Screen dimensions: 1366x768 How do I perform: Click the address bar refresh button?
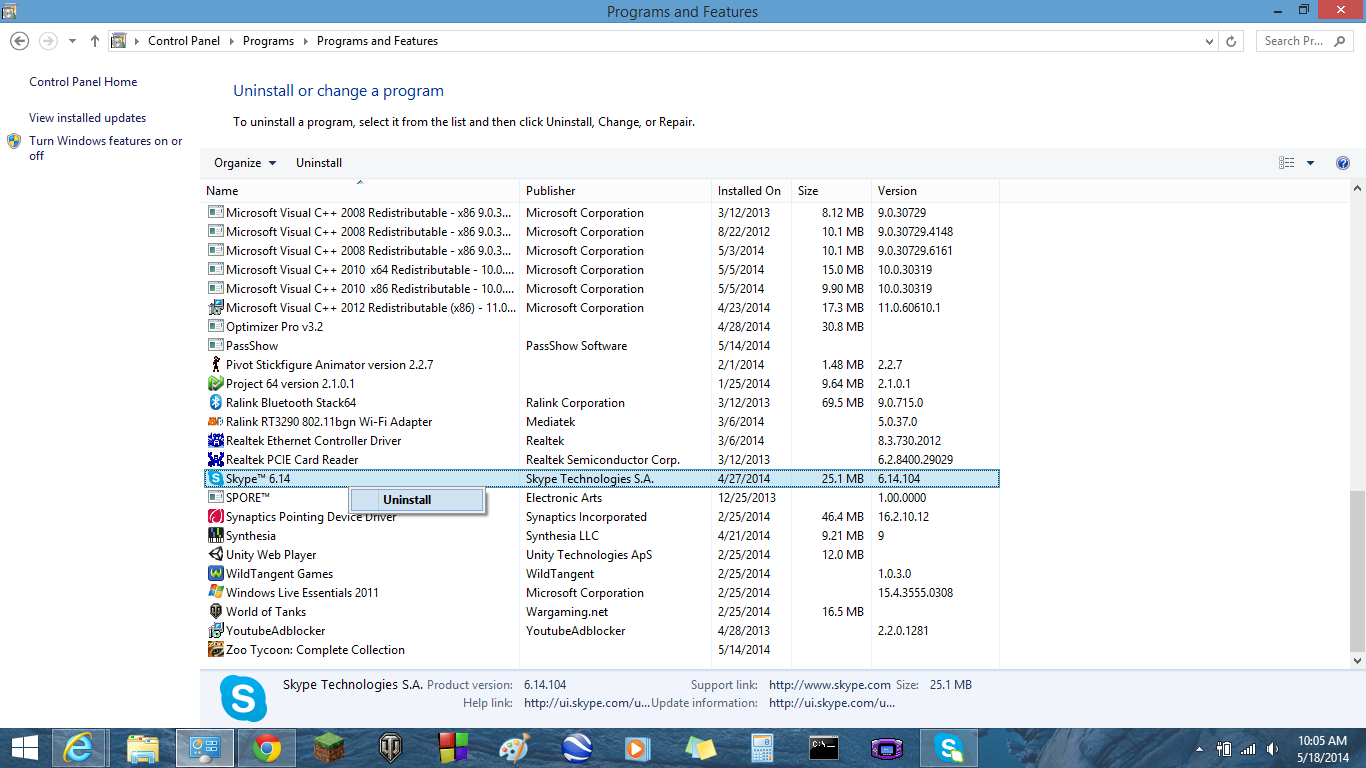coord(1231,41)
